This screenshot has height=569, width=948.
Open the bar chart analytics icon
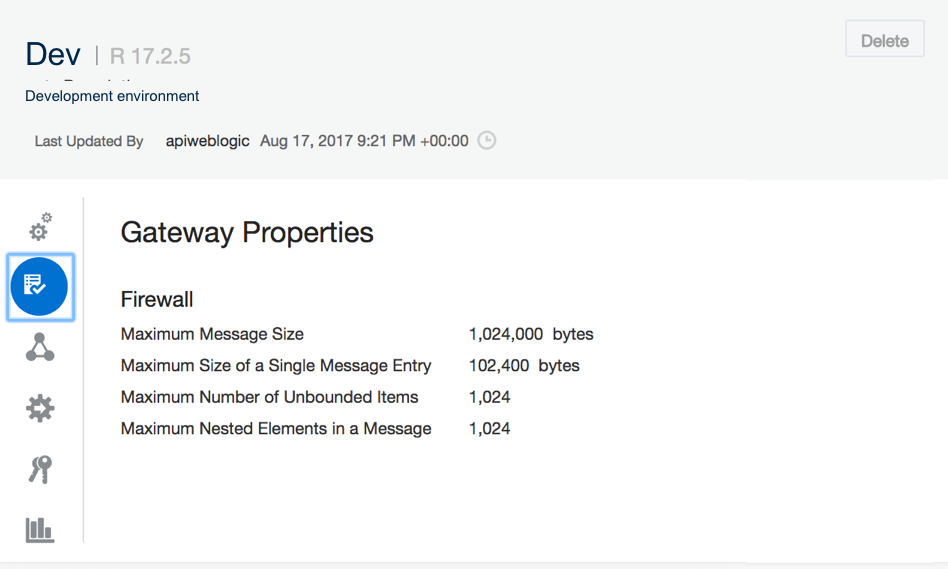point(40,530)
